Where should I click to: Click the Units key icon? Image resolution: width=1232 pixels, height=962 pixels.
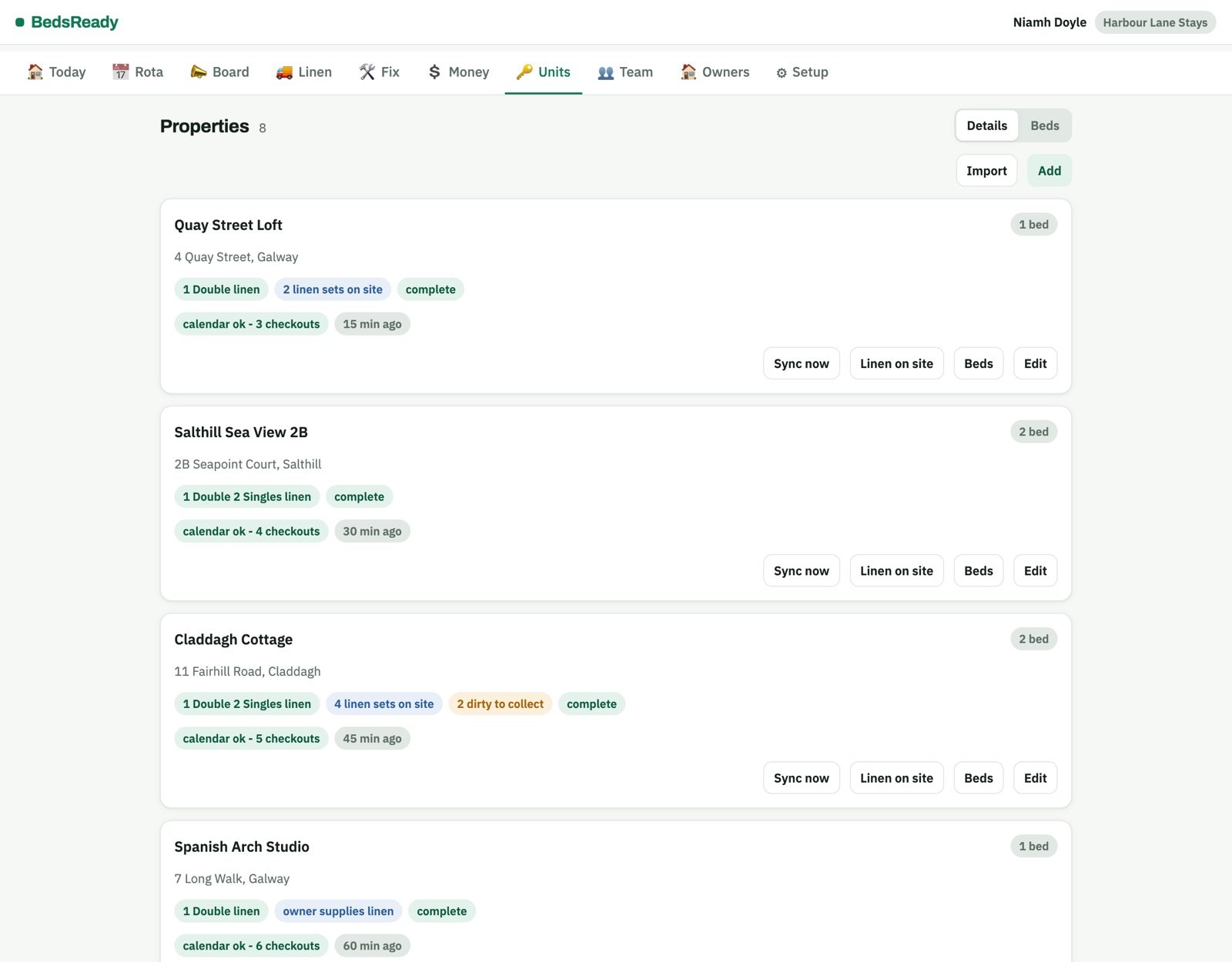tap(524, 72)
